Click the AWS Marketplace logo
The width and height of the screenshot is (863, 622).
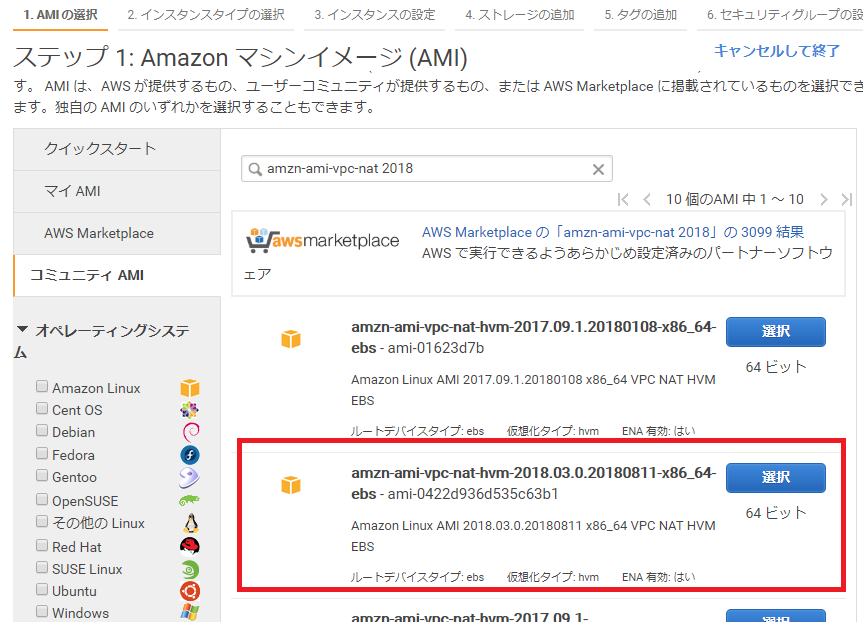pos(323,240)
